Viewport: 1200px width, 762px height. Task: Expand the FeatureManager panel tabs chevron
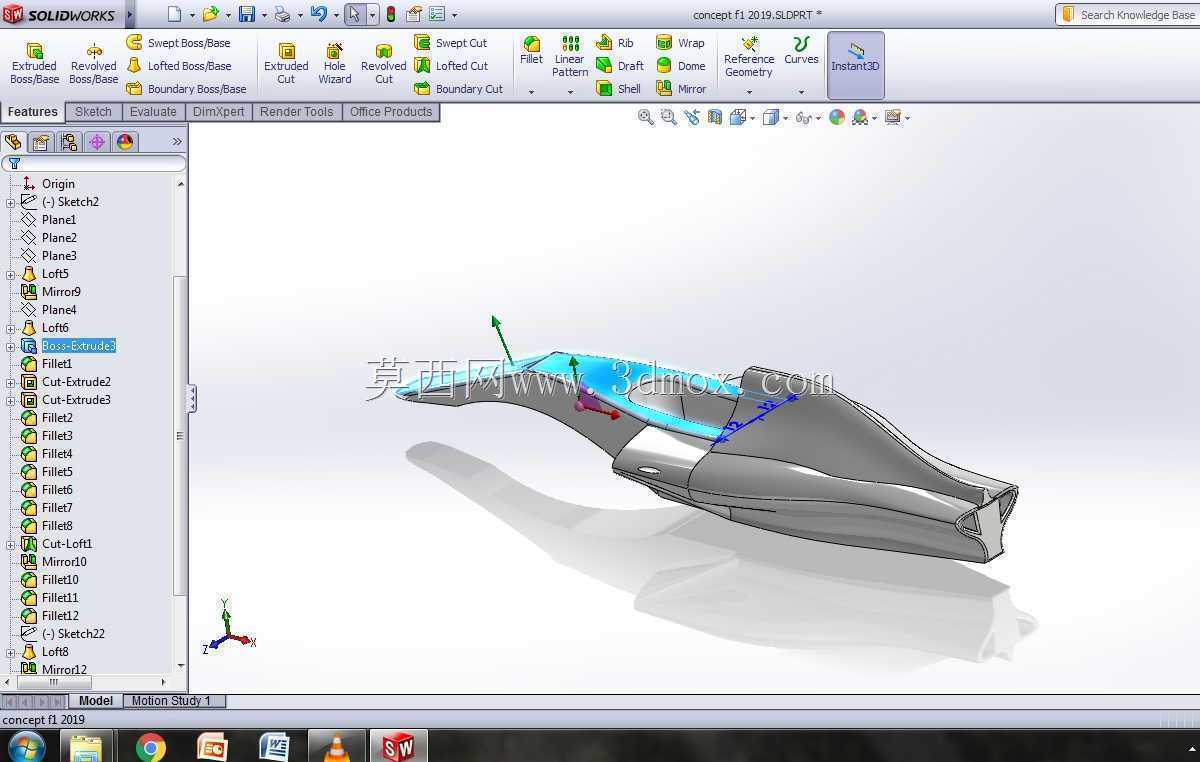(x=177, y=142)
